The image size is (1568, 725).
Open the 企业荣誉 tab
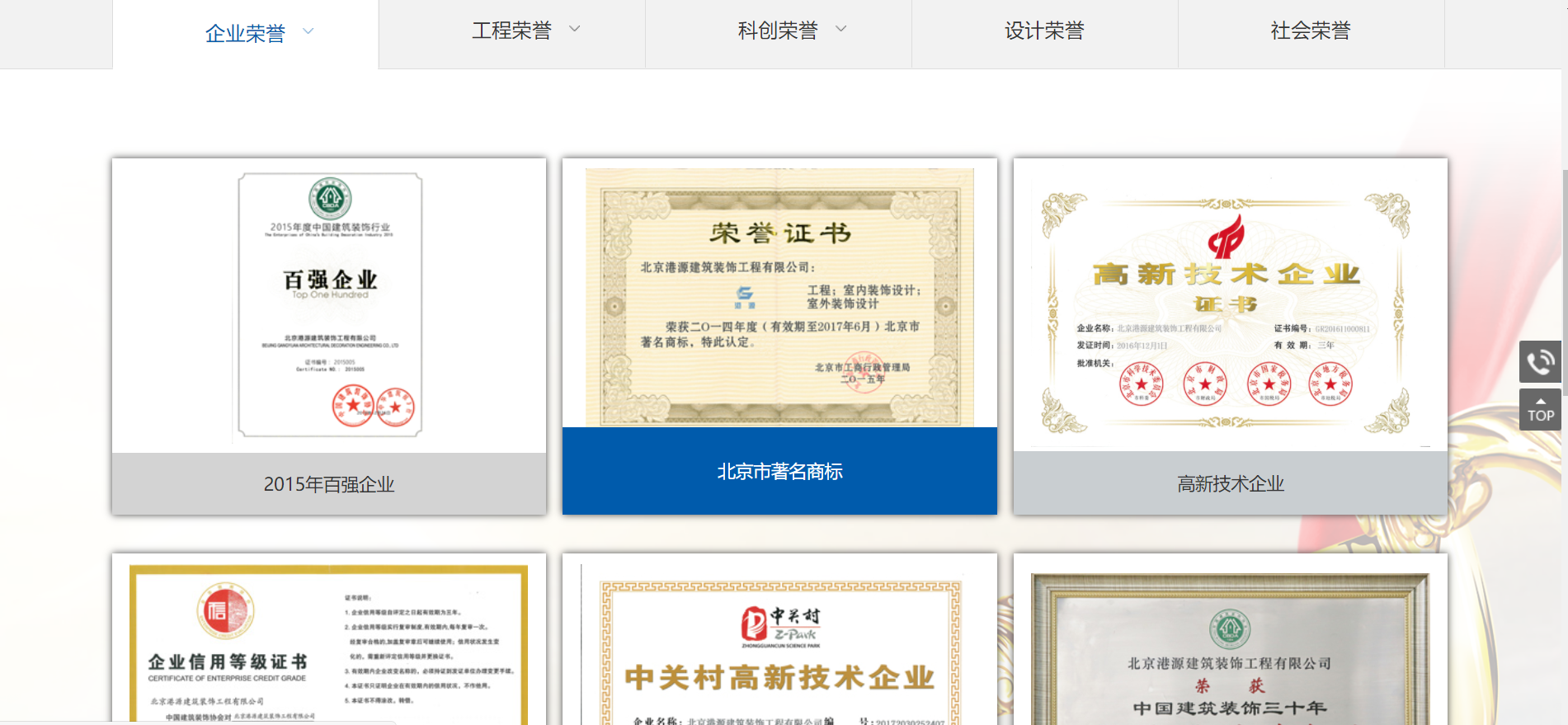click(x=245, y=33)
